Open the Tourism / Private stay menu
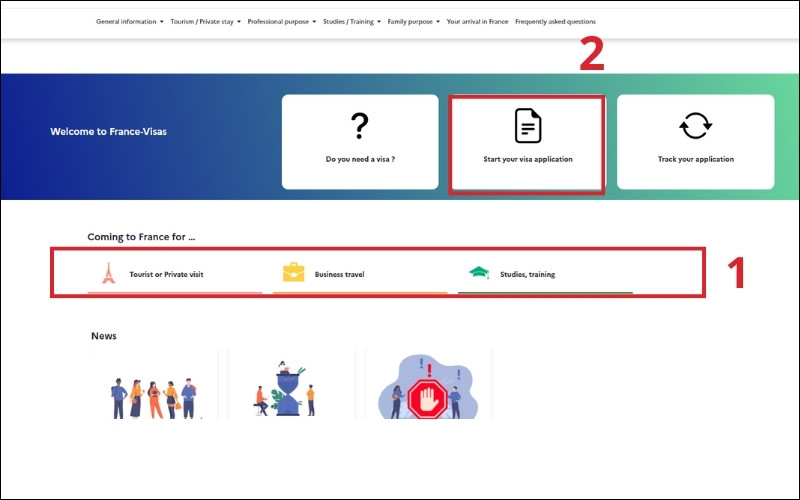The height and width of the screenshot is (500, 800). 202,21
